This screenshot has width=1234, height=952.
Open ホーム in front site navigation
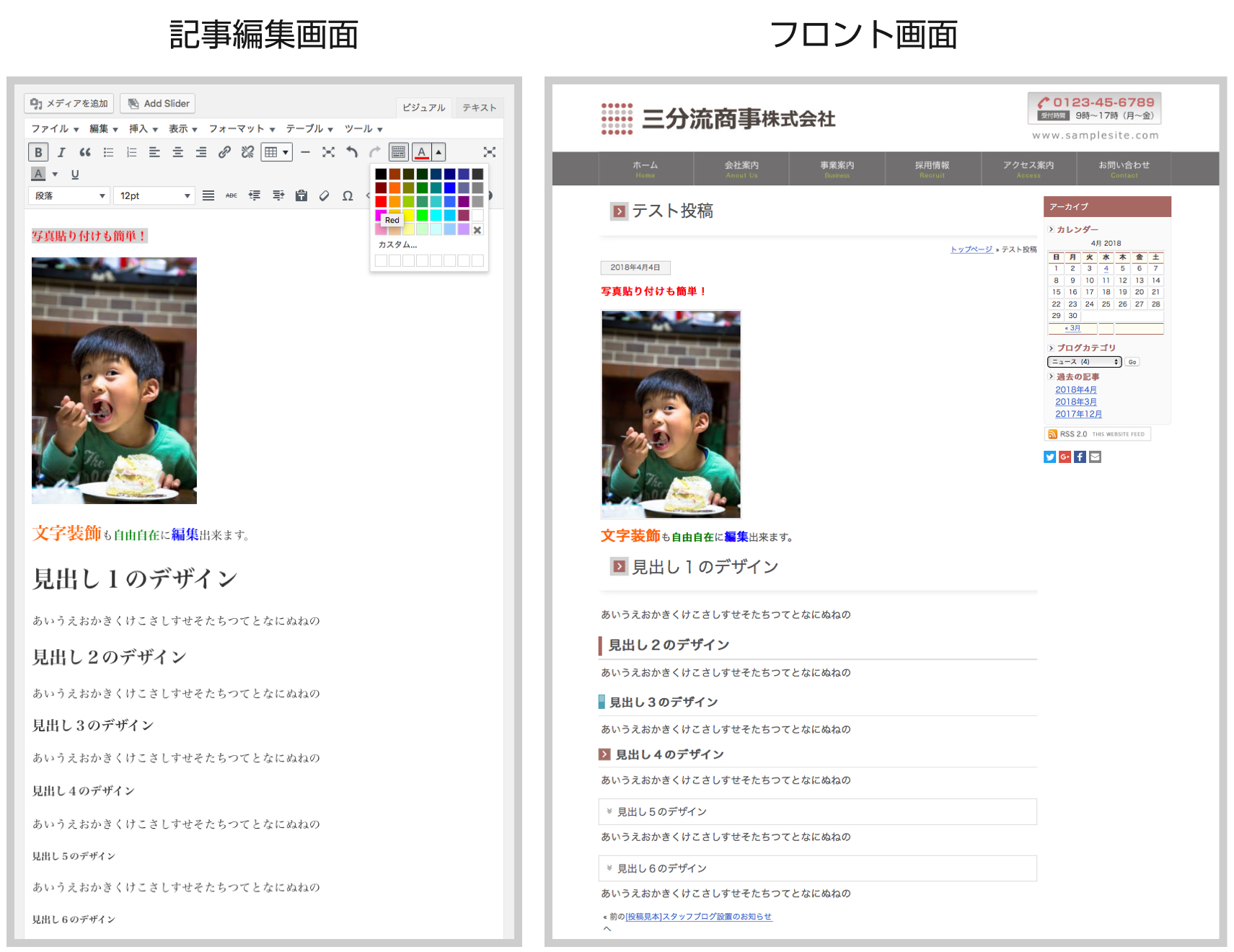[x=645, y=169]
